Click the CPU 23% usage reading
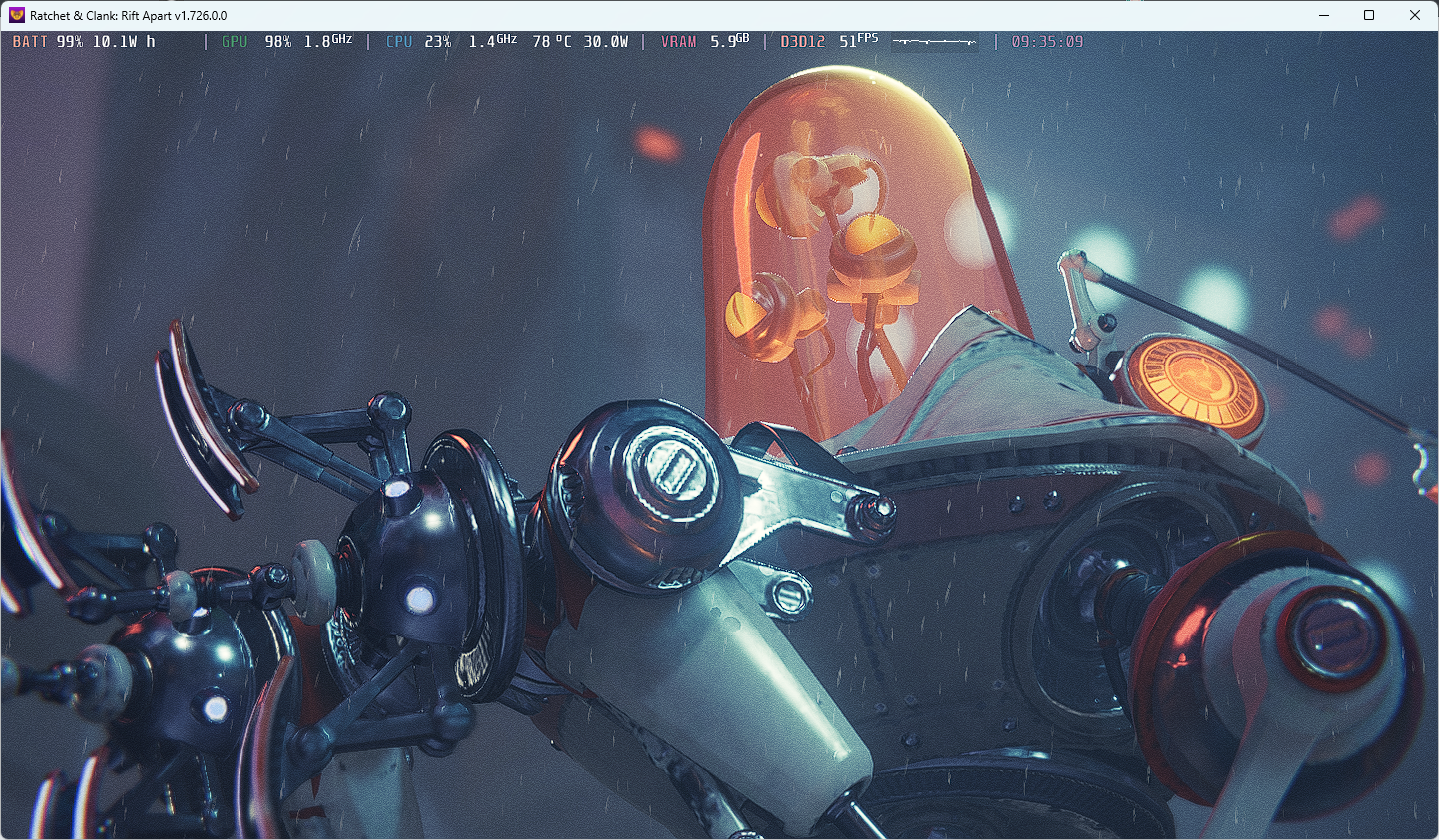The width and height of the screenshot is (1439, 840). coord(418,42)
